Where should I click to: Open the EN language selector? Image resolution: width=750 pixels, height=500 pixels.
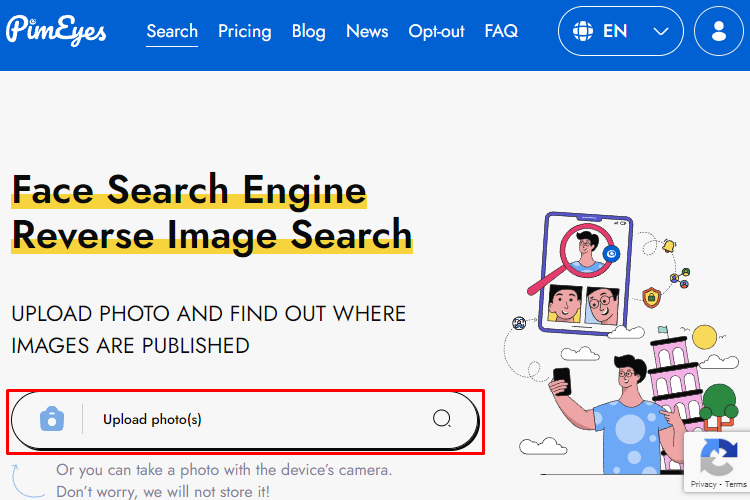[x=620, y=31]
